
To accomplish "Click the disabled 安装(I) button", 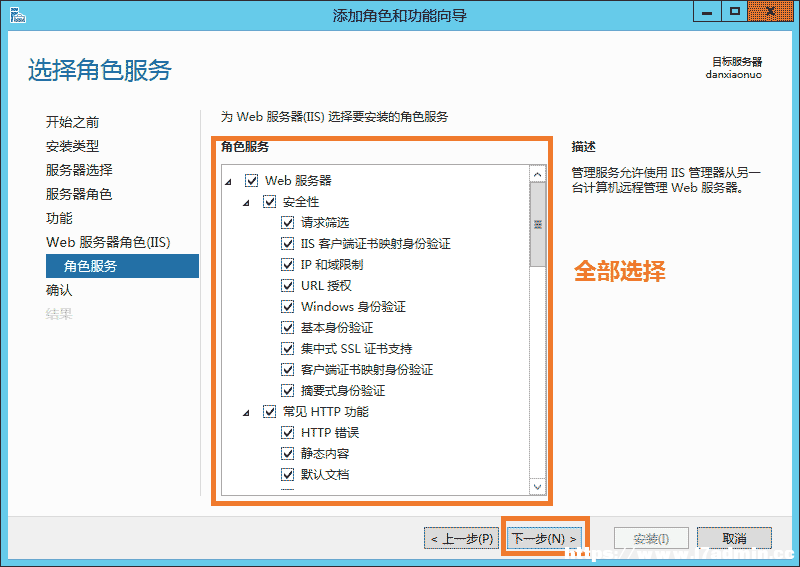I will coord(651,538).
